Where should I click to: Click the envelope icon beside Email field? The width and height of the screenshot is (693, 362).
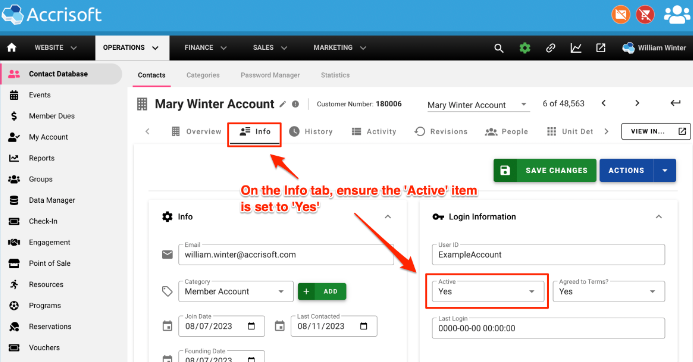click(x=167, y=255)
